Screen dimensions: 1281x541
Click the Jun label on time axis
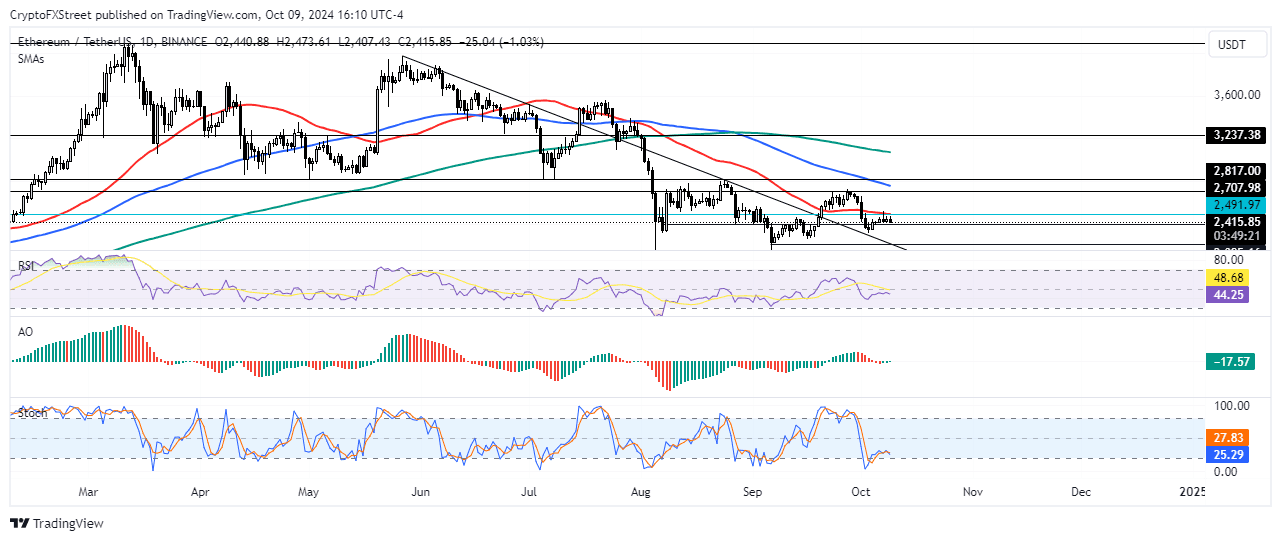point(420,493)
